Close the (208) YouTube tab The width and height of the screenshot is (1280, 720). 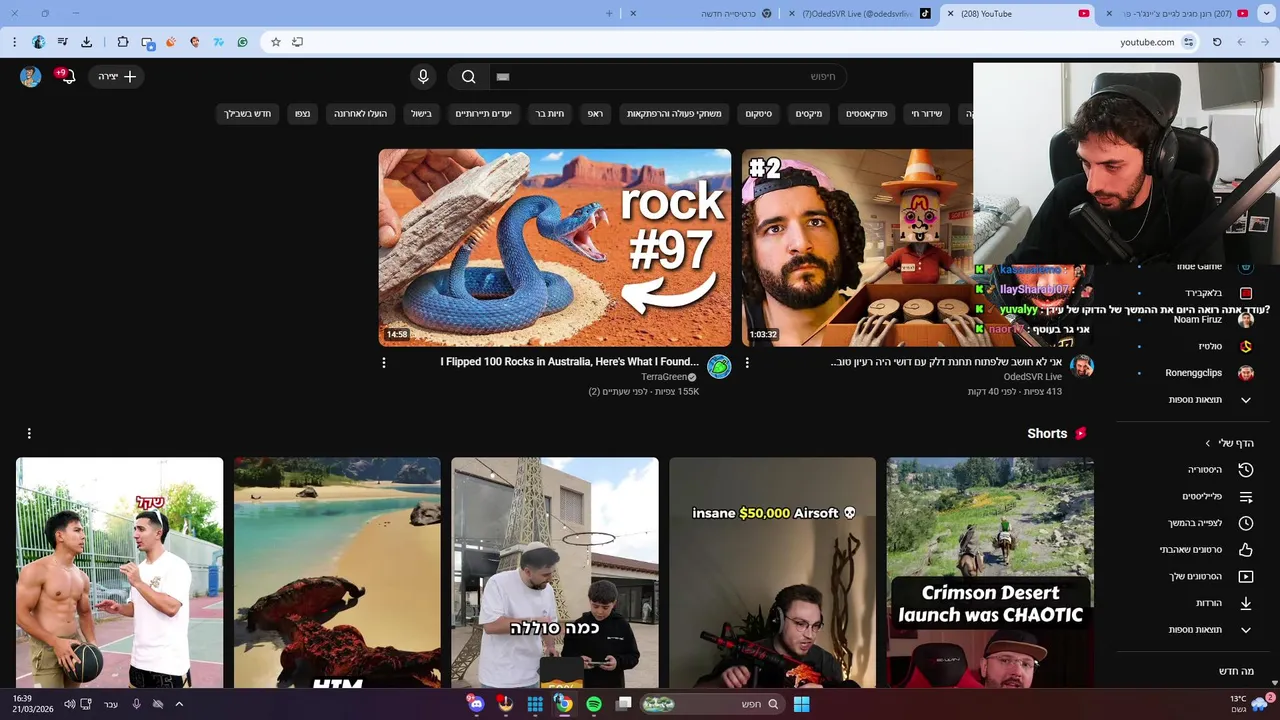coord(951,14)
